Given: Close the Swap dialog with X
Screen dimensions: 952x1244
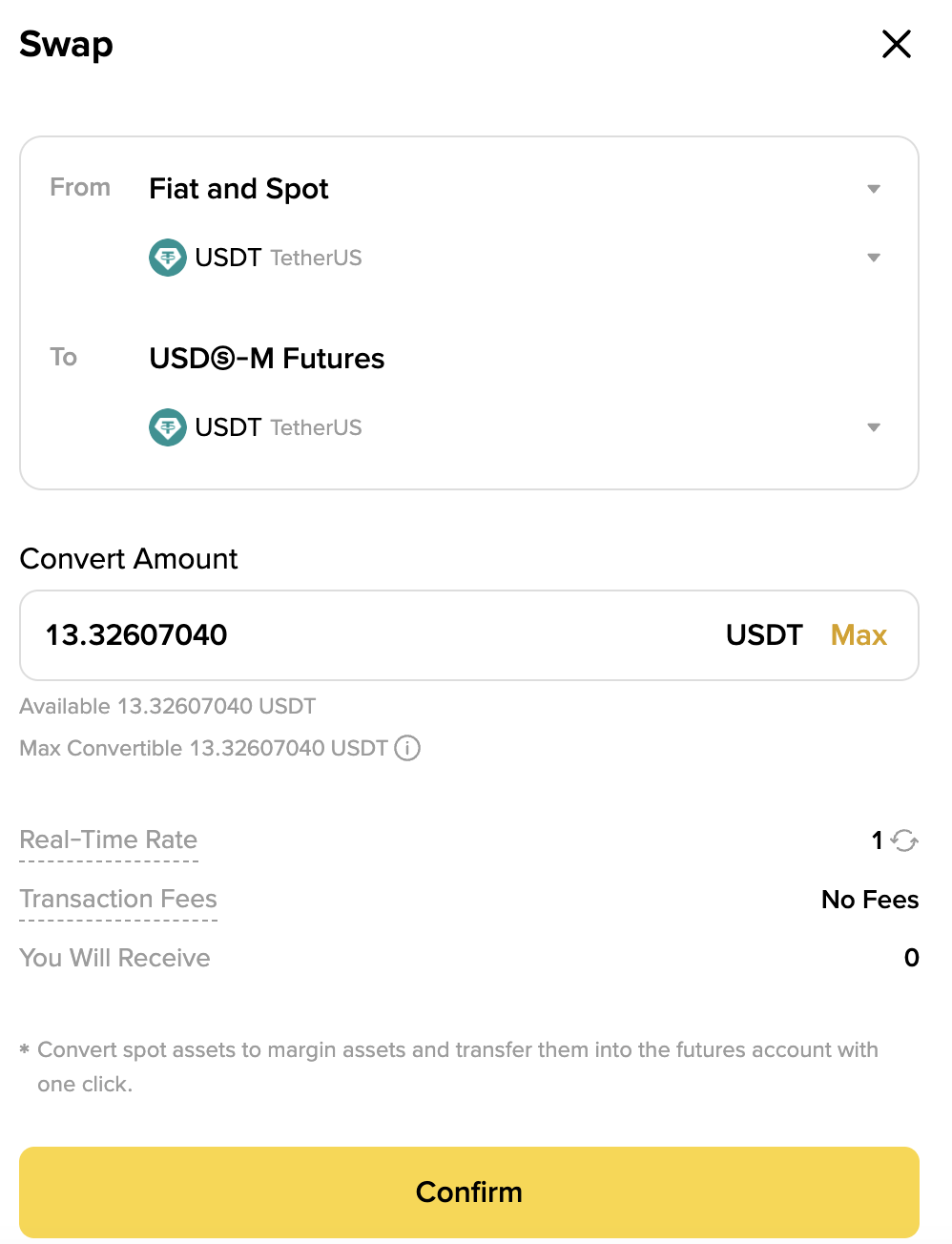Looking at the screenshot, I should pyautogui.click(x=896, y=44).
